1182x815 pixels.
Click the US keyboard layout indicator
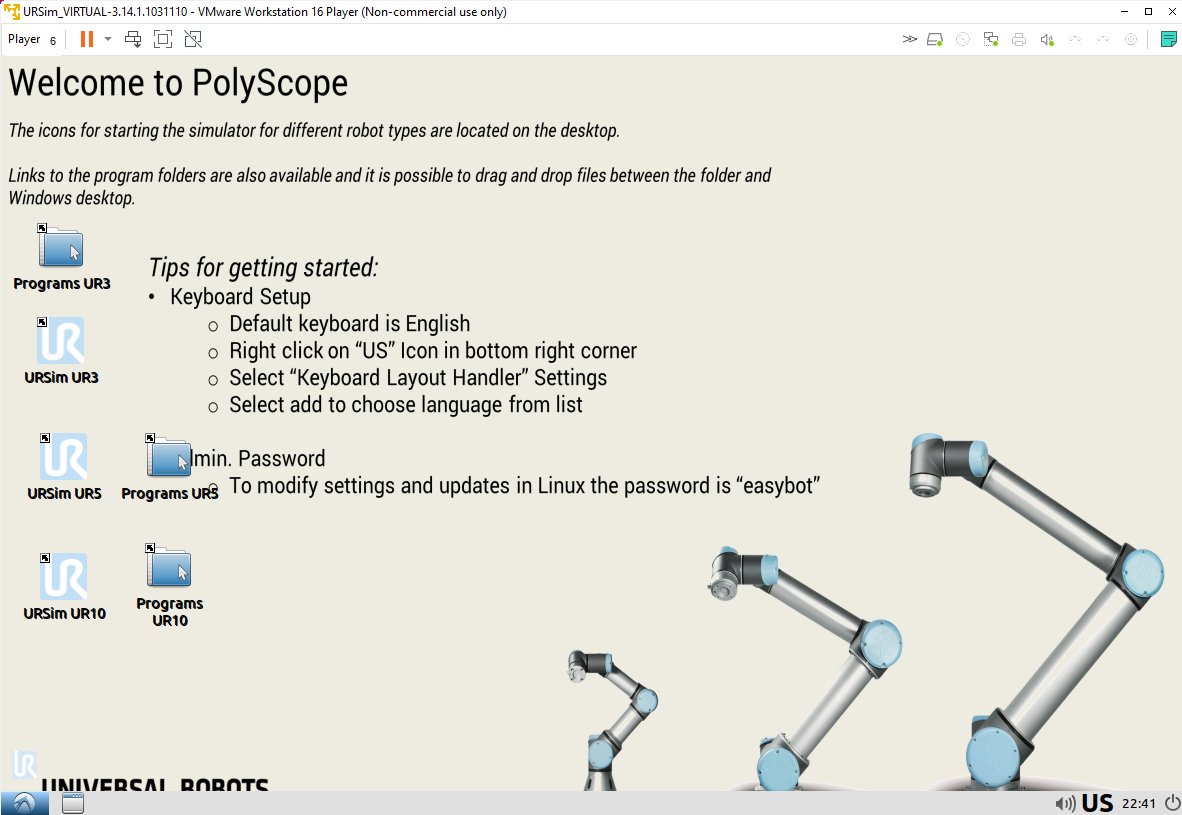click(1098, 804)
